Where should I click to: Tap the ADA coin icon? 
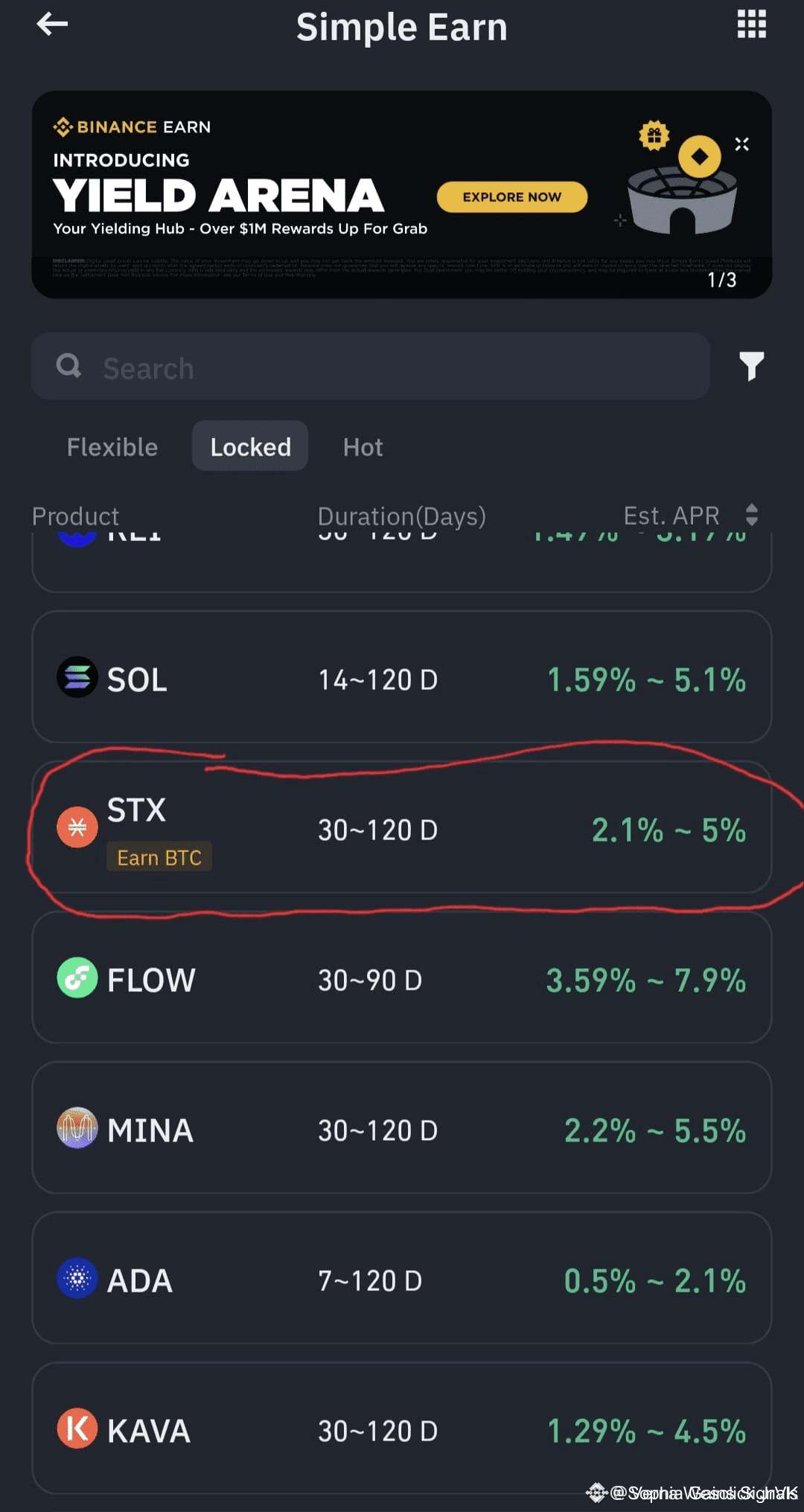tap(77, 1278)
